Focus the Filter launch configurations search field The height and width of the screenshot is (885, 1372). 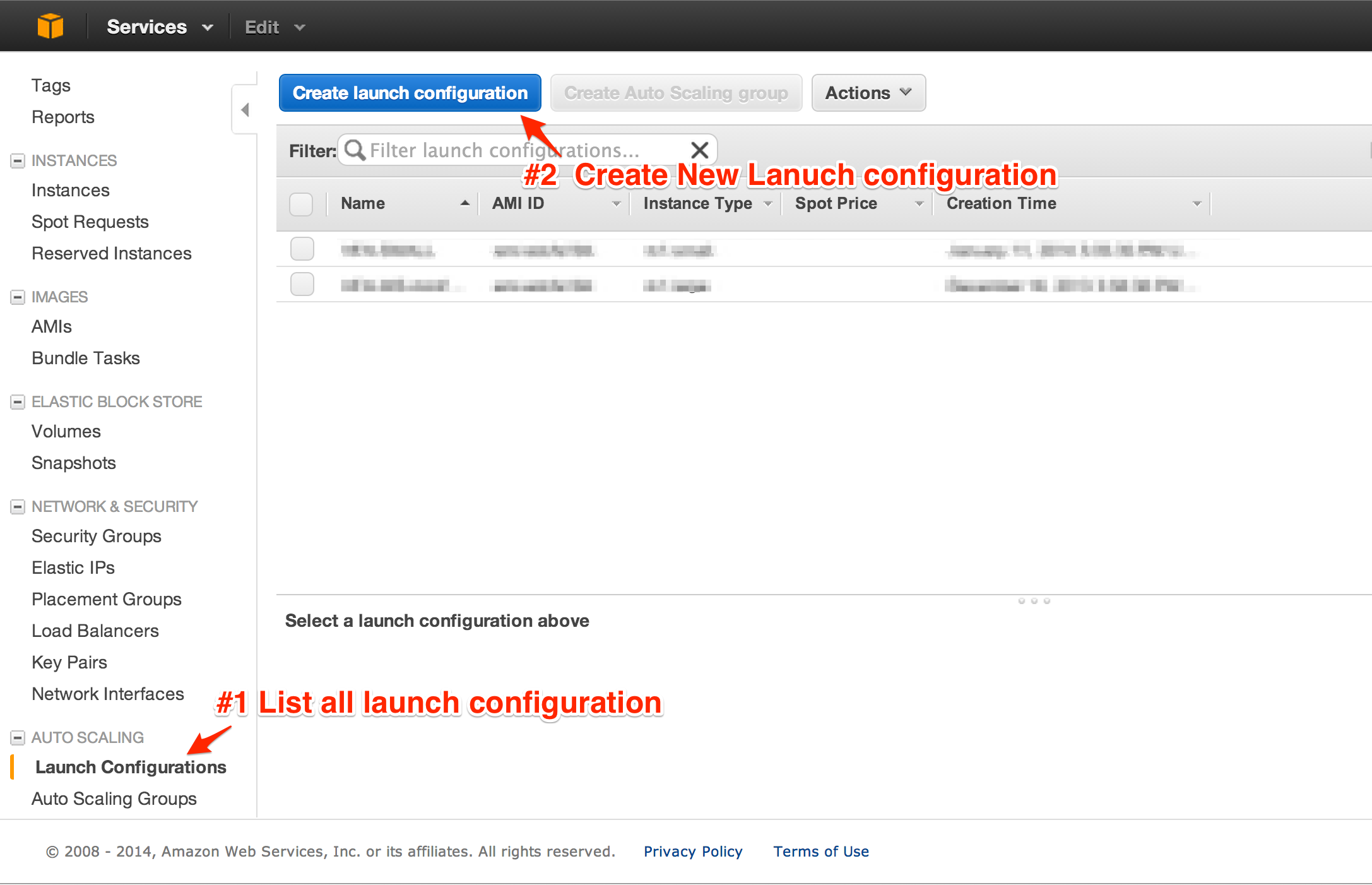528,150
